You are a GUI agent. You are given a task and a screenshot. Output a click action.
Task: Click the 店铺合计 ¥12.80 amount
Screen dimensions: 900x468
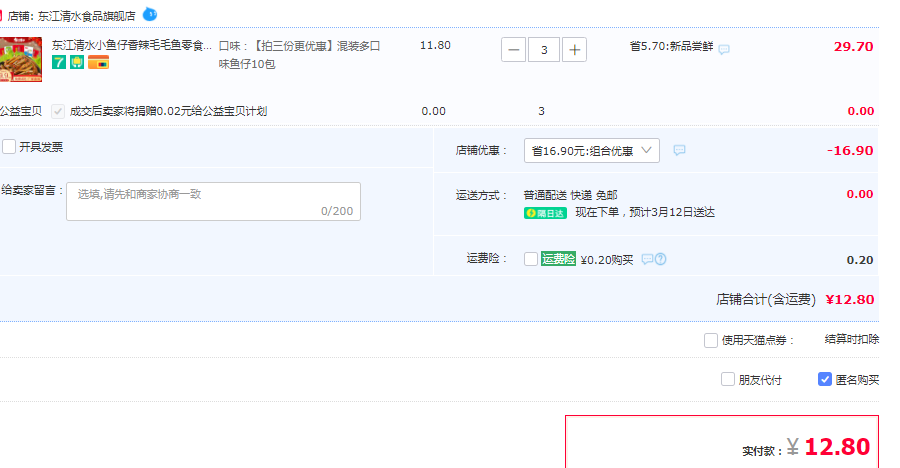coord(849,299)
